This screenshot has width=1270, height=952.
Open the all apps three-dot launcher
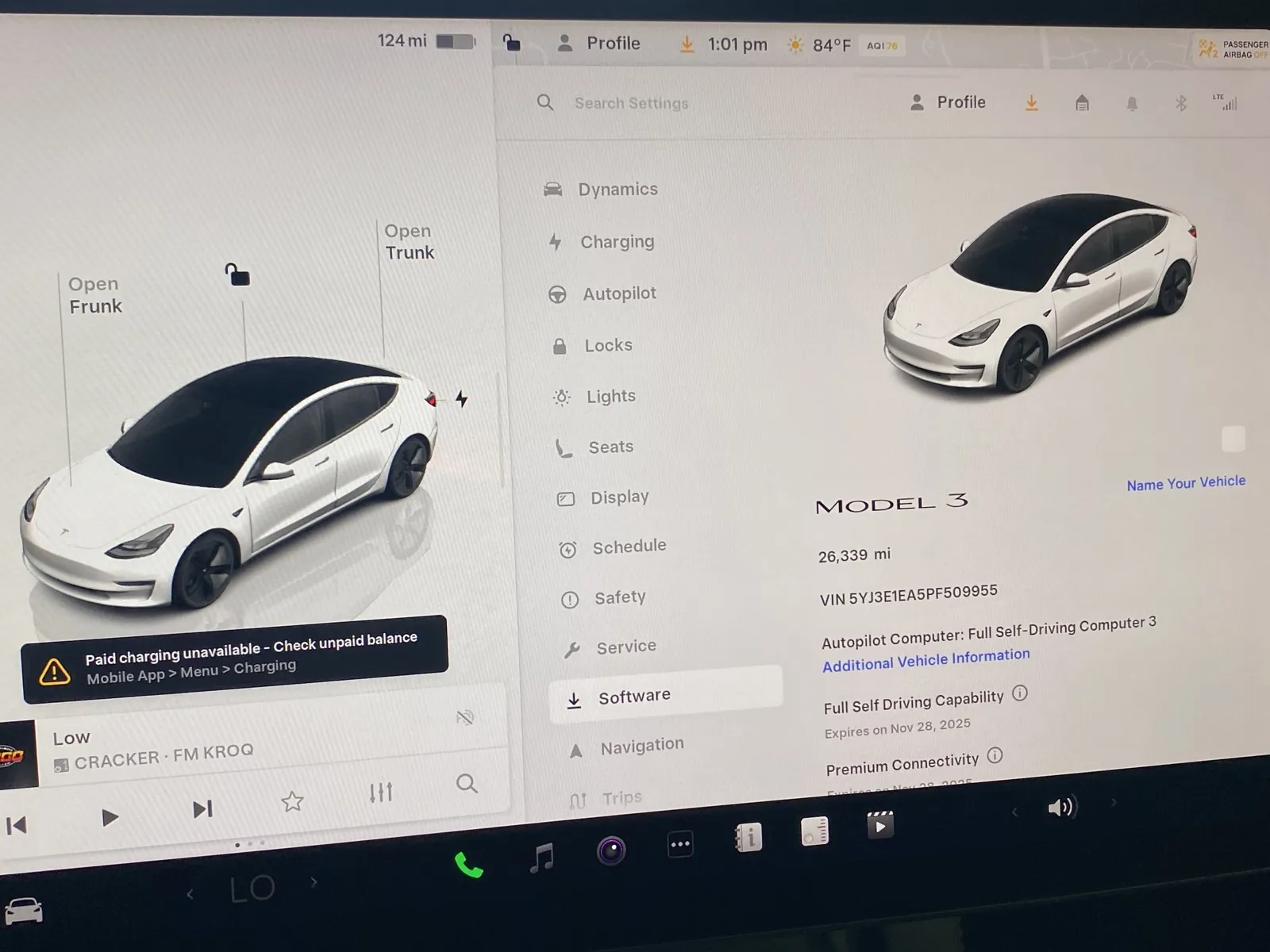[x=680, y=845]
